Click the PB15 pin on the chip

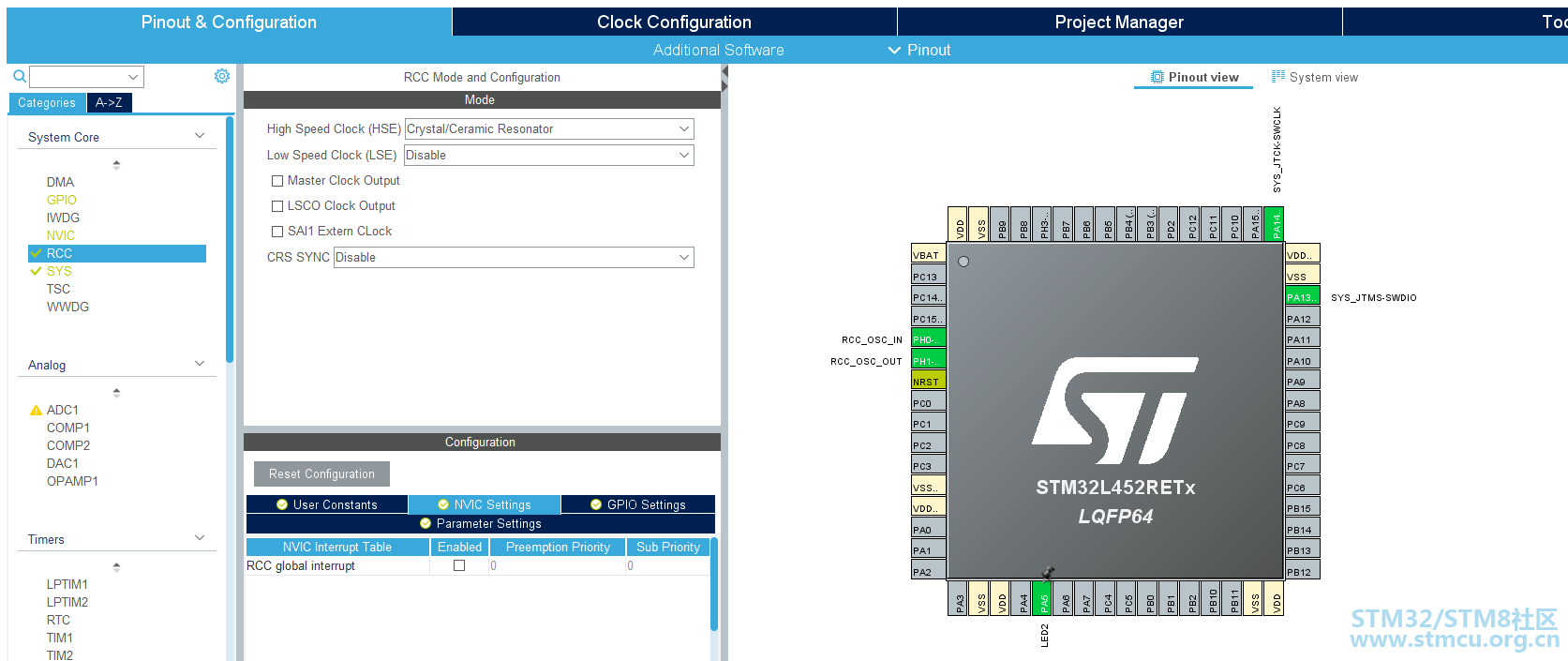pyautogui.click(x=1303, y=507)
